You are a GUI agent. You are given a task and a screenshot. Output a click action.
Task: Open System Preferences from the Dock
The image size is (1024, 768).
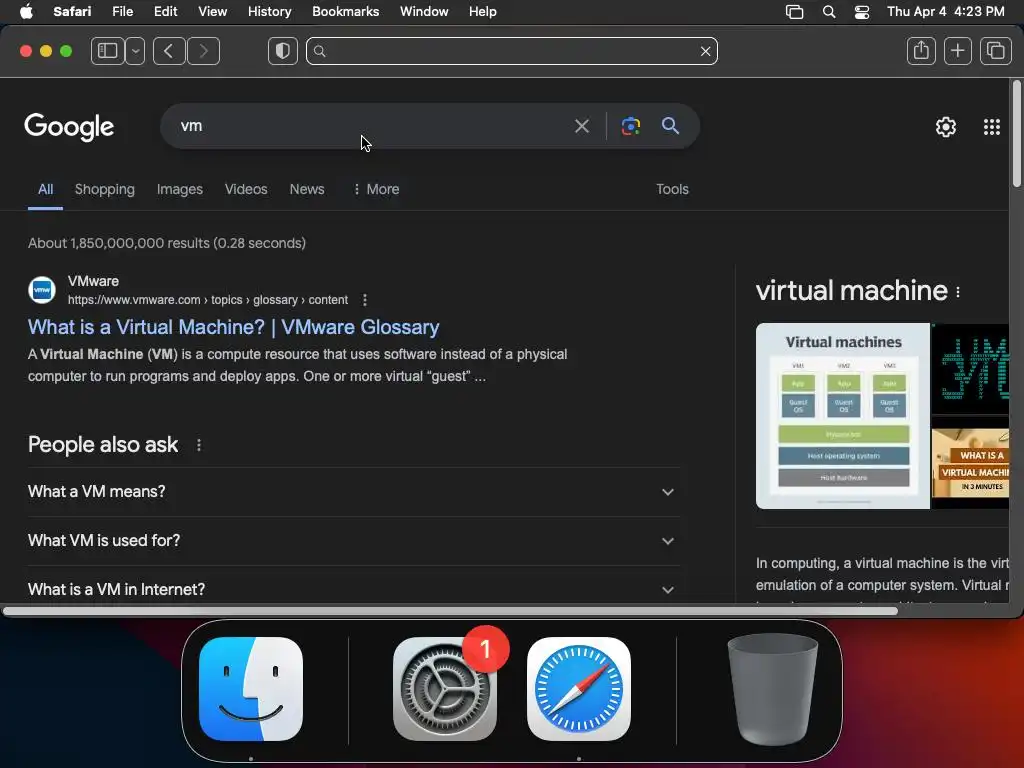click(x=445, y=689)
